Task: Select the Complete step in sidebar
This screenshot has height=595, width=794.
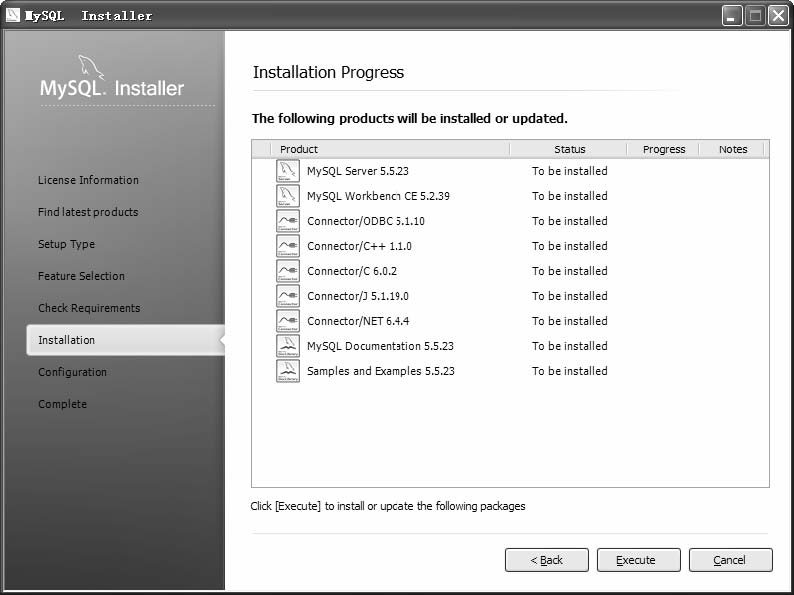Action: coord(62,404)
